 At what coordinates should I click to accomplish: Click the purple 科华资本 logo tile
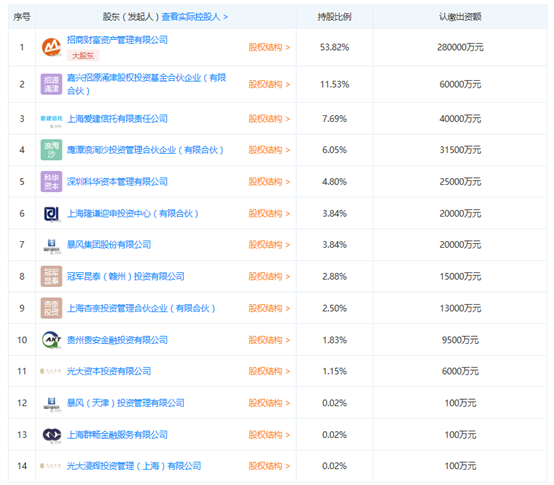click(51, 182)
